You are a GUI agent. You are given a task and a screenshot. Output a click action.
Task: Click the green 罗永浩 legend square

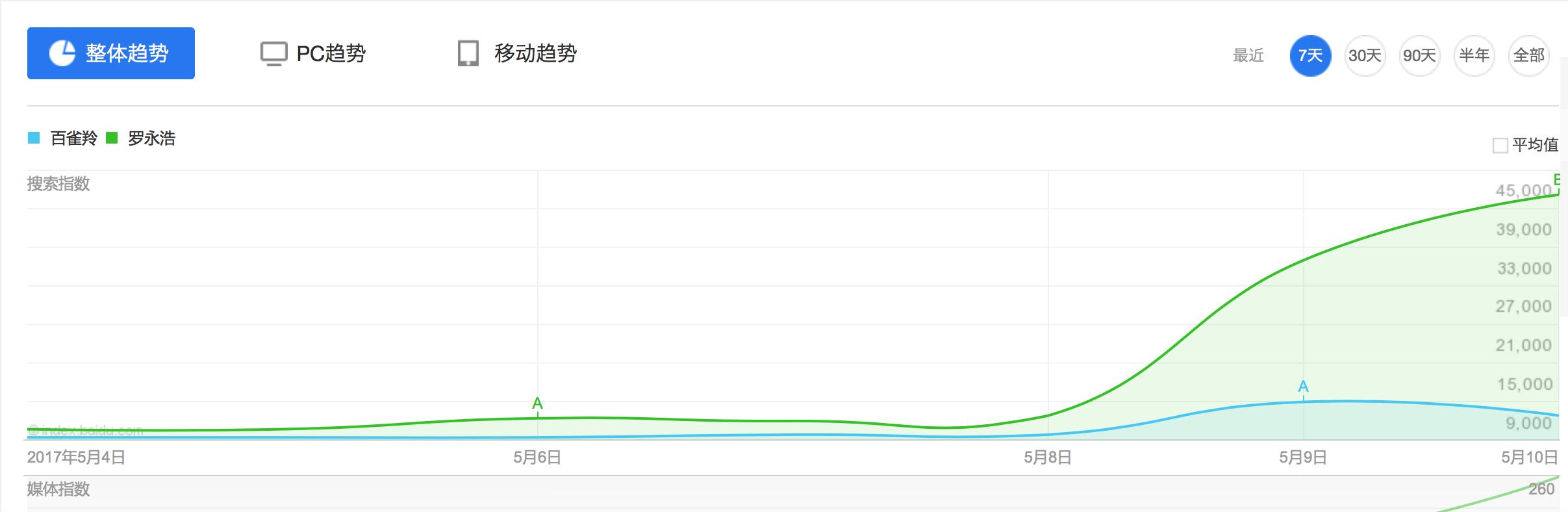112,138
